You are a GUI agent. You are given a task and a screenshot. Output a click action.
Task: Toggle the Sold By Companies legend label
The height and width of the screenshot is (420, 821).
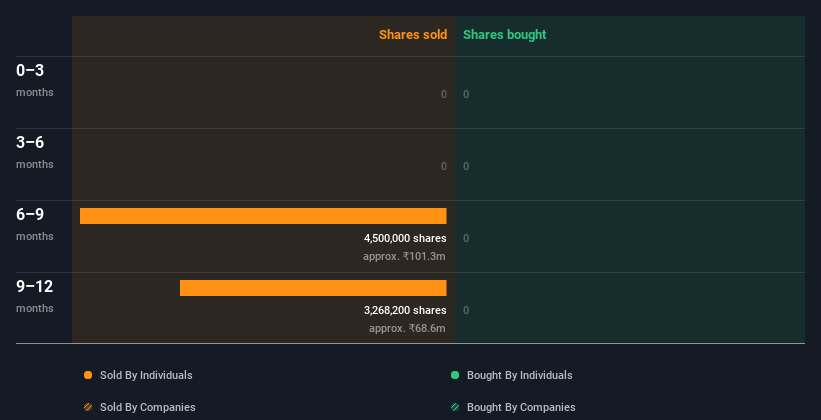click(148, 407)
